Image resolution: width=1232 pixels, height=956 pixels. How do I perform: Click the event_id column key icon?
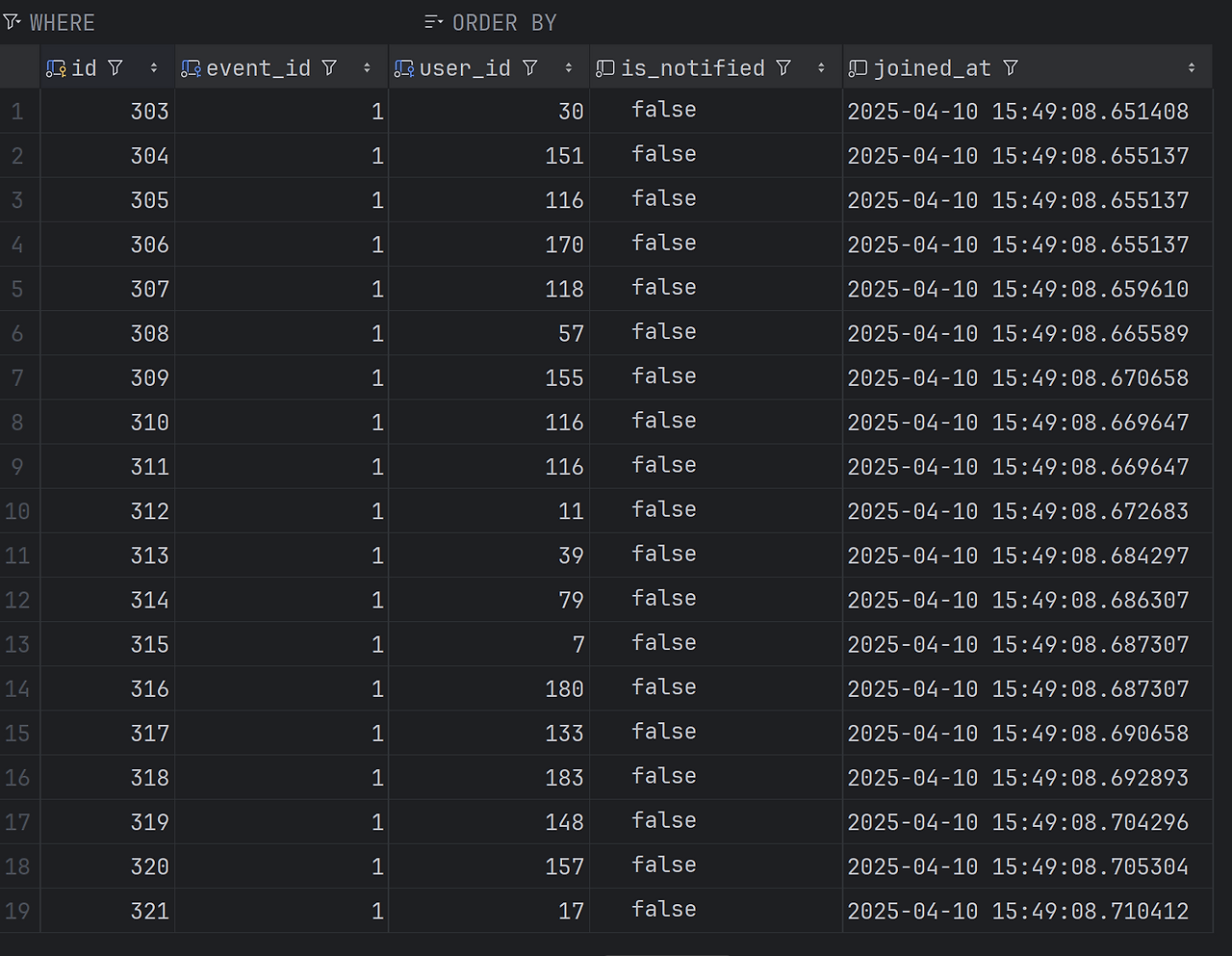[x=191, y=68]
